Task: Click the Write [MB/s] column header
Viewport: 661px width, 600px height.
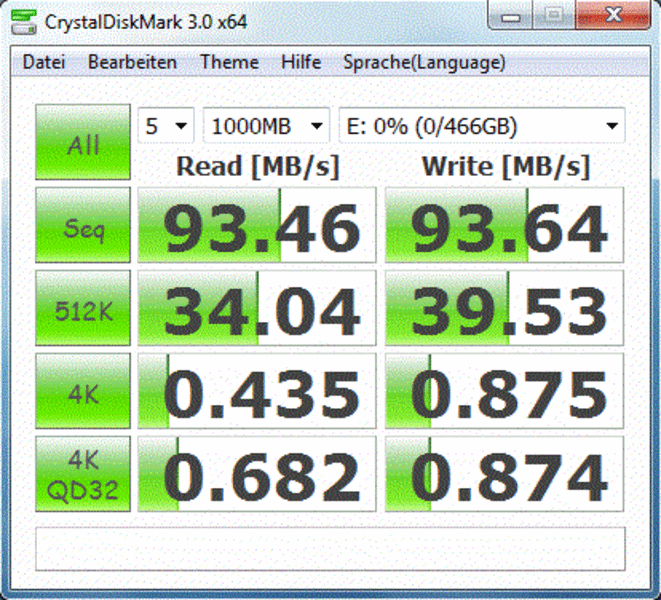Action: click(x=505, y=167)
